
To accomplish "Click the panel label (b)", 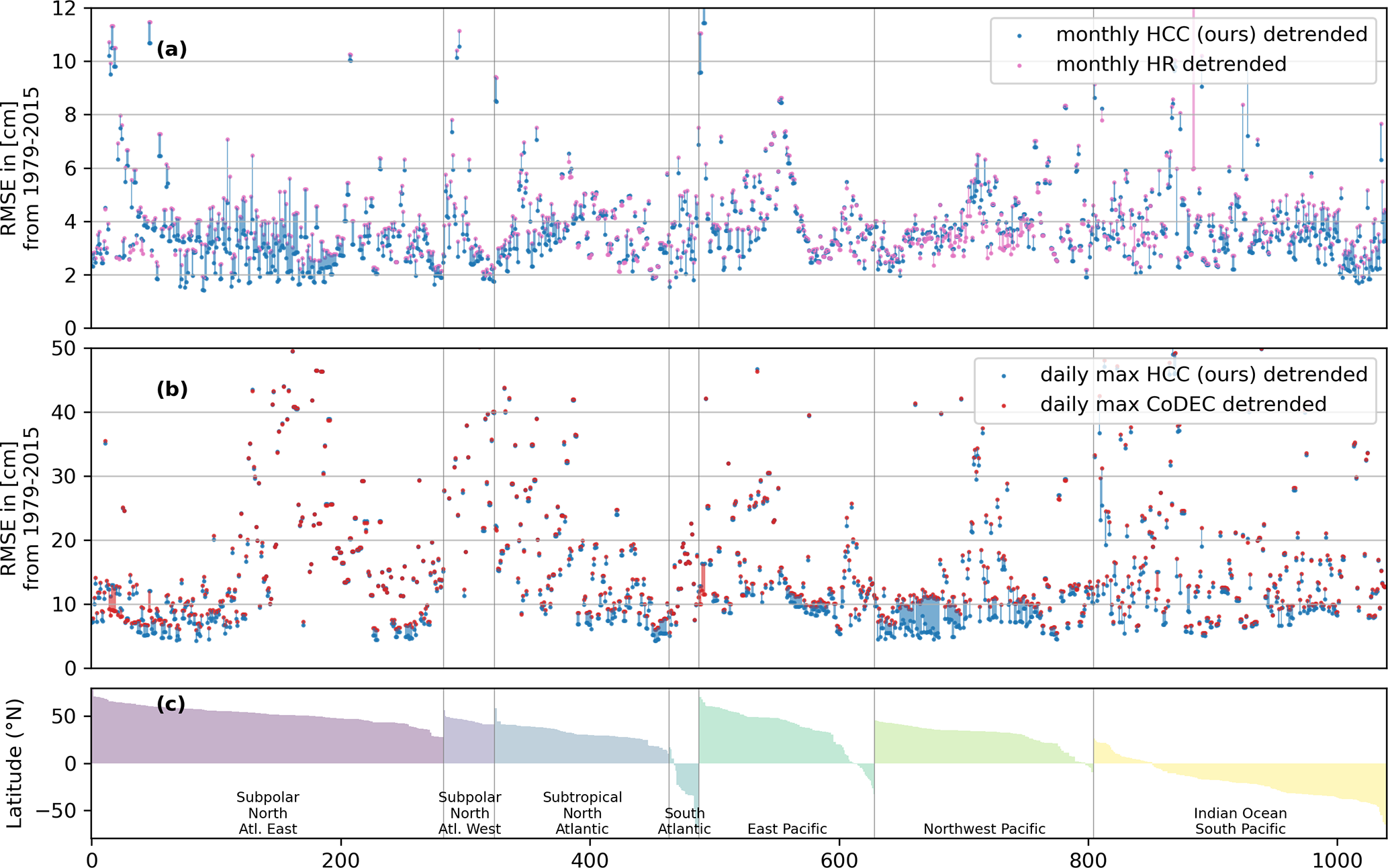I will click(171, 389).
